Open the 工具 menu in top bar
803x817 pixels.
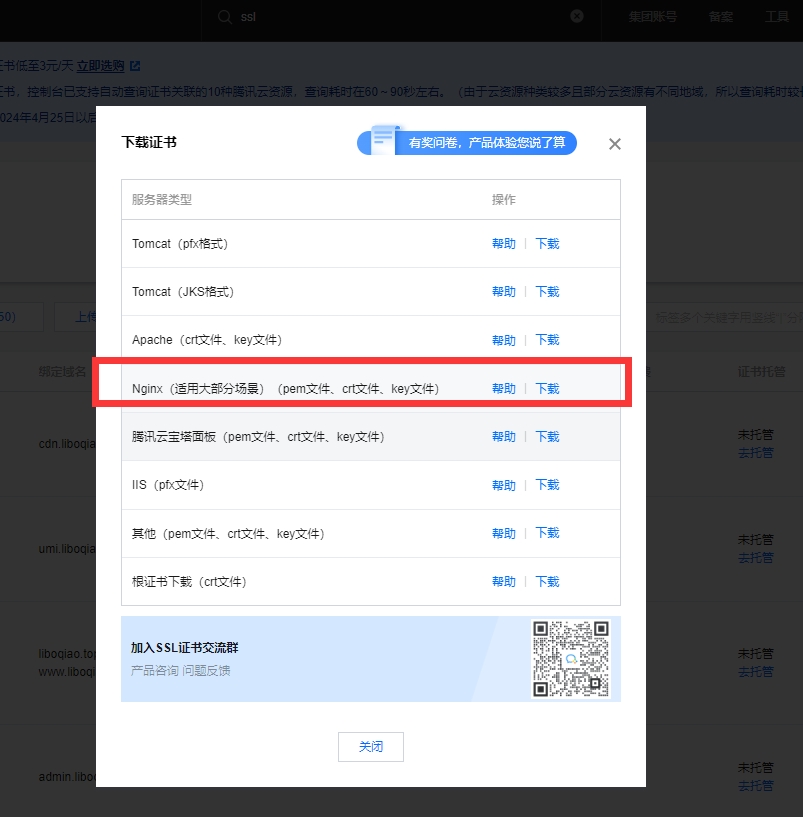click(776, 17)
